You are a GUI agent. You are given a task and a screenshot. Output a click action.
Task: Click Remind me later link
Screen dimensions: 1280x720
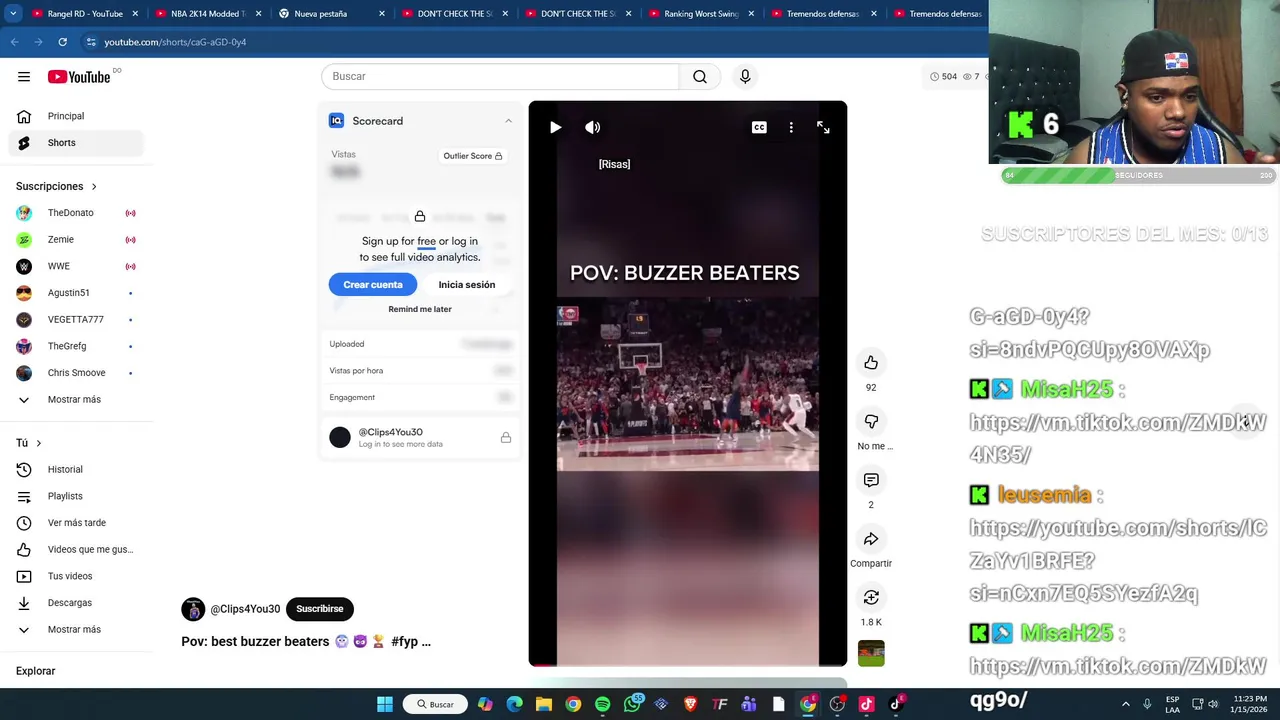(420, 310)
